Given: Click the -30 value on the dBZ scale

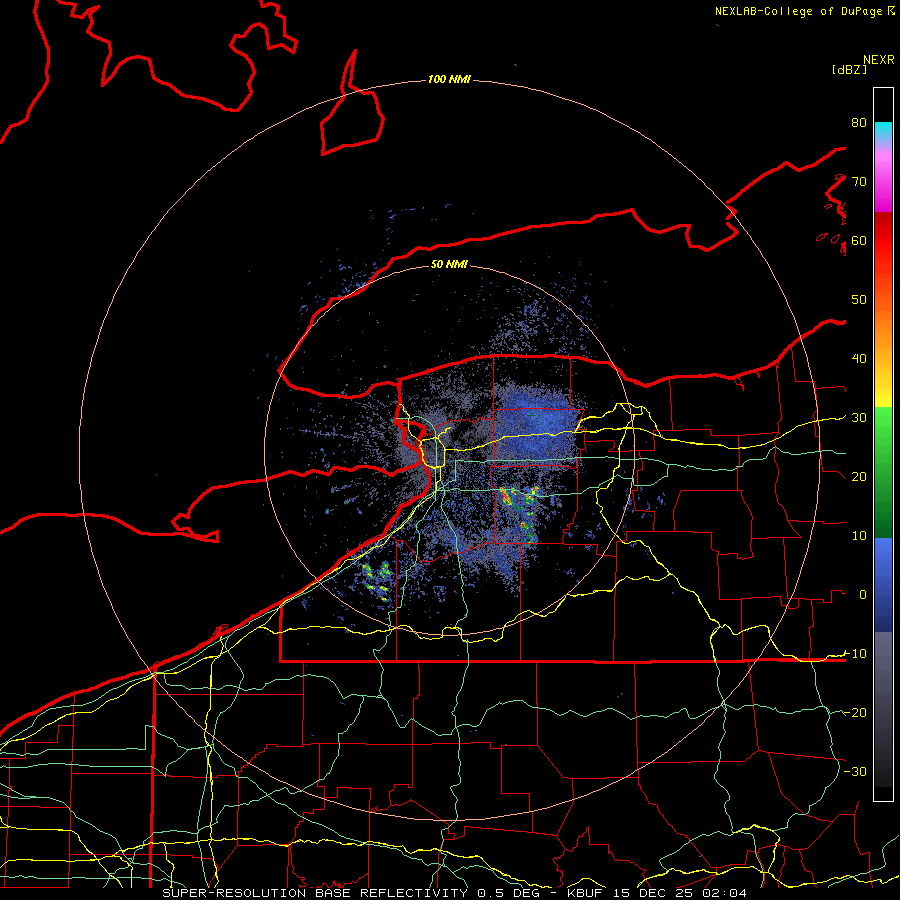Looking at the screenshot, I should tap(855, 771).
